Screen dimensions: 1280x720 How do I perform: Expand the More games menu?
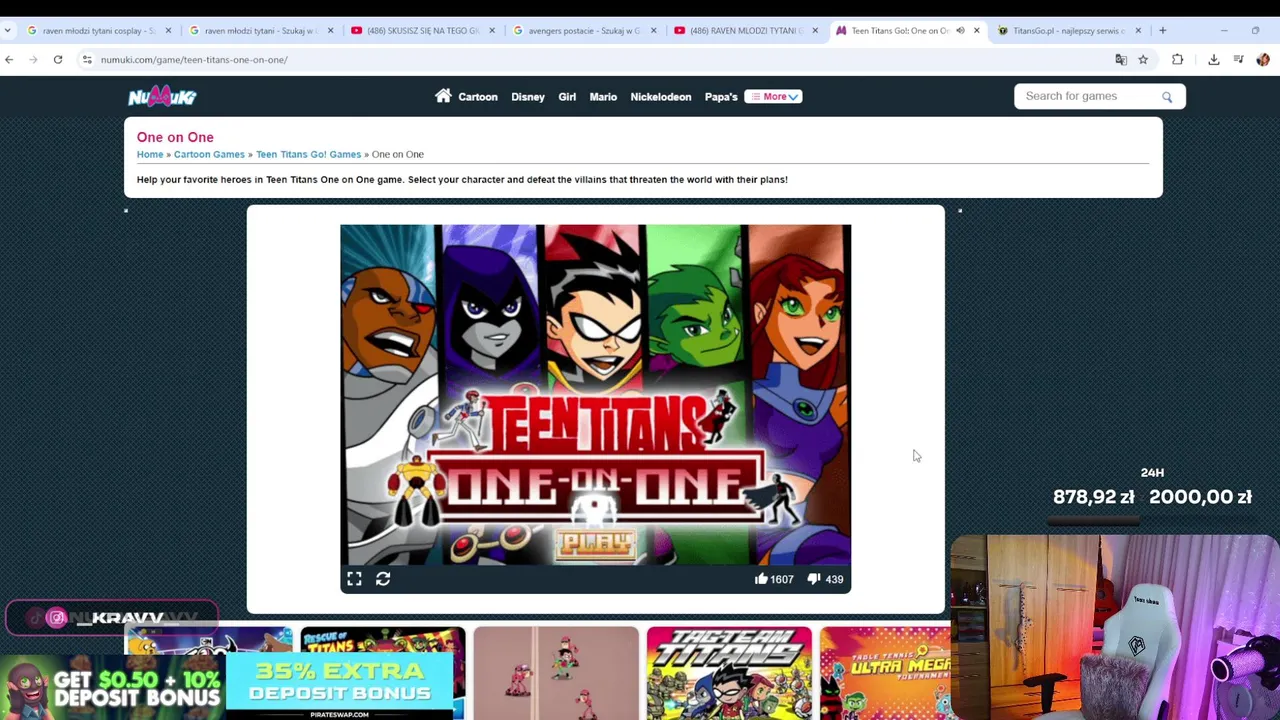(773, 97)
